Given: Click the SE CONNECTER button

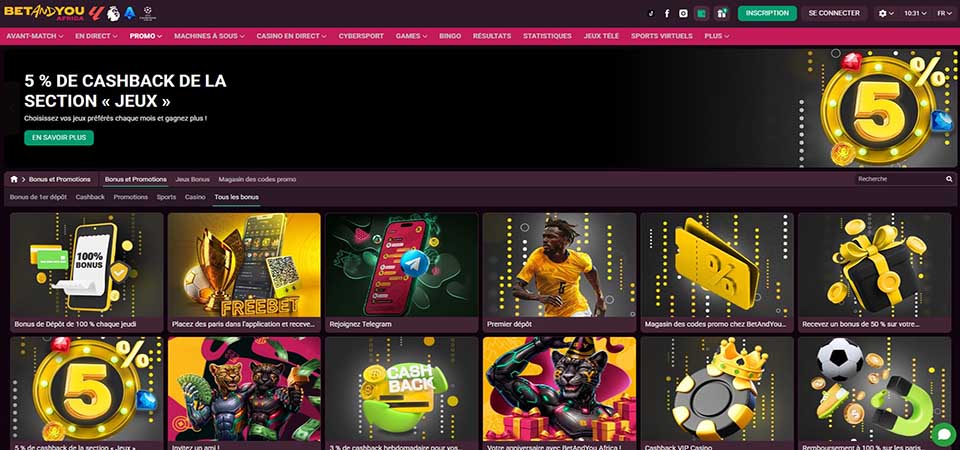Looking at the screenshot, I should [834, 13].
